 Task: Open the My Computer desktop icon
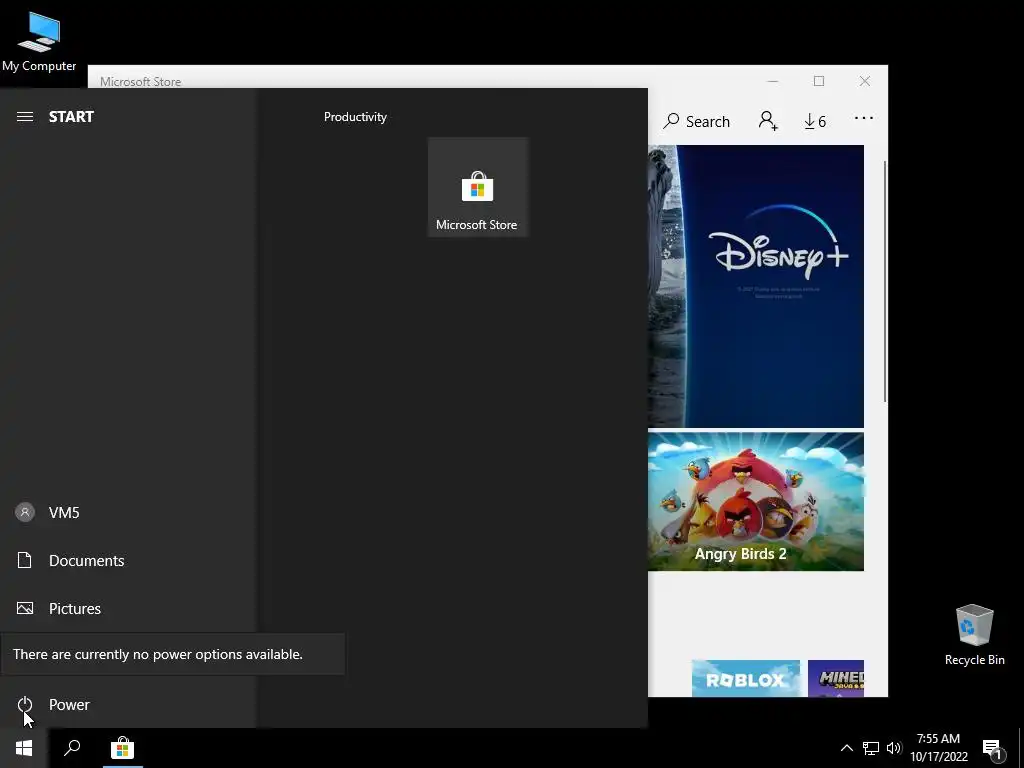pyautogui.click(x=39, y=42)
